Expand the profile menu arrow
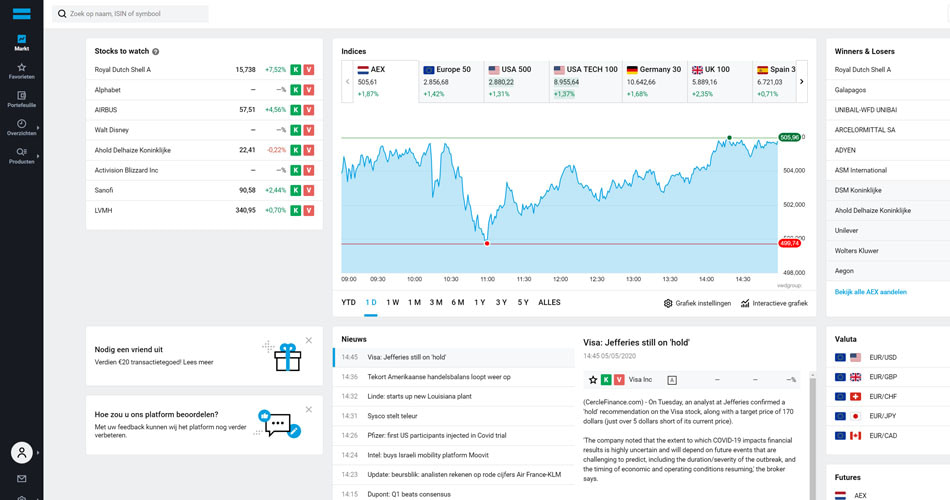 pyautogui.click(x=38, y=453)
